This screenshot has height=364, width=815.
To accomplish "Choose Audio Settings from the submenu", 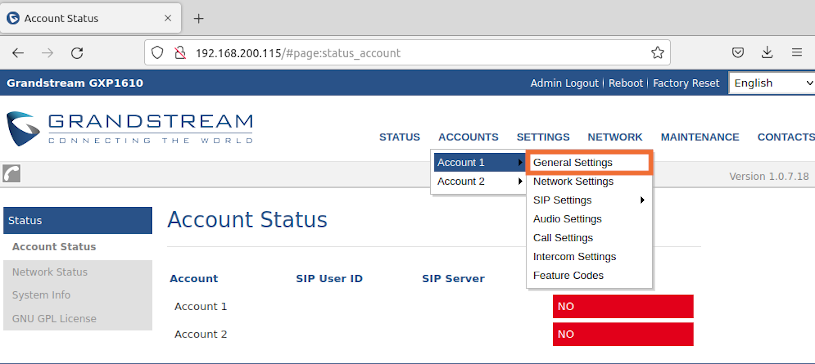I will click(x=589, y=219).
